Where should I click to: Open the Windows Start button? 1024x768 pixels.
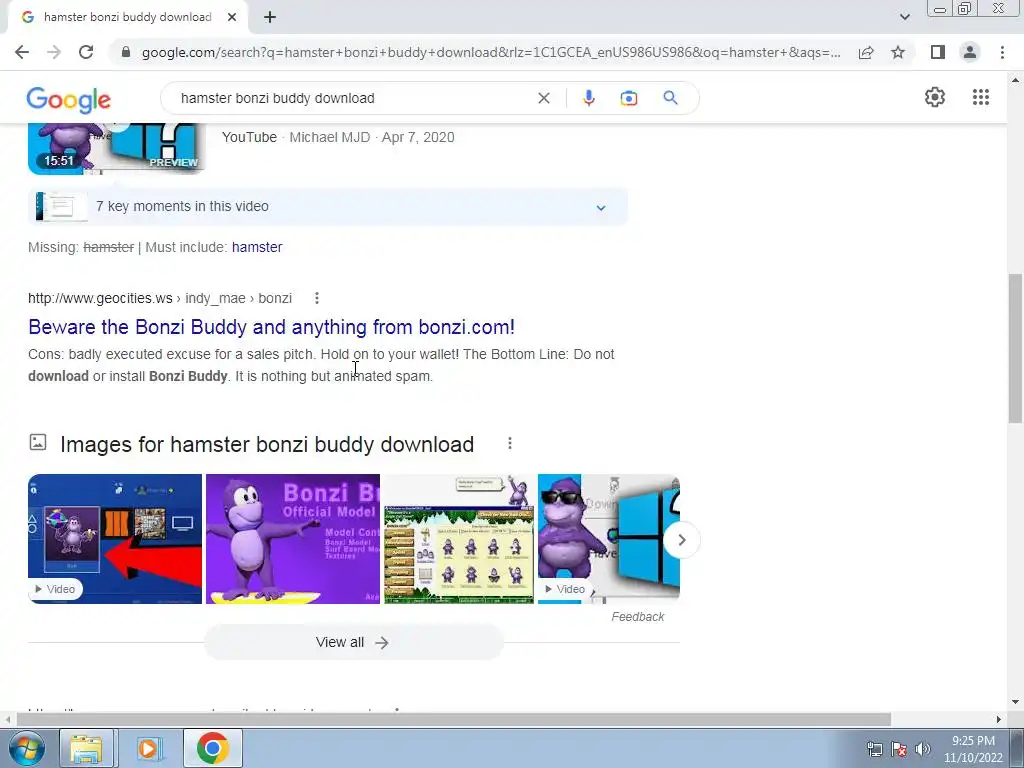coord(26,748)
